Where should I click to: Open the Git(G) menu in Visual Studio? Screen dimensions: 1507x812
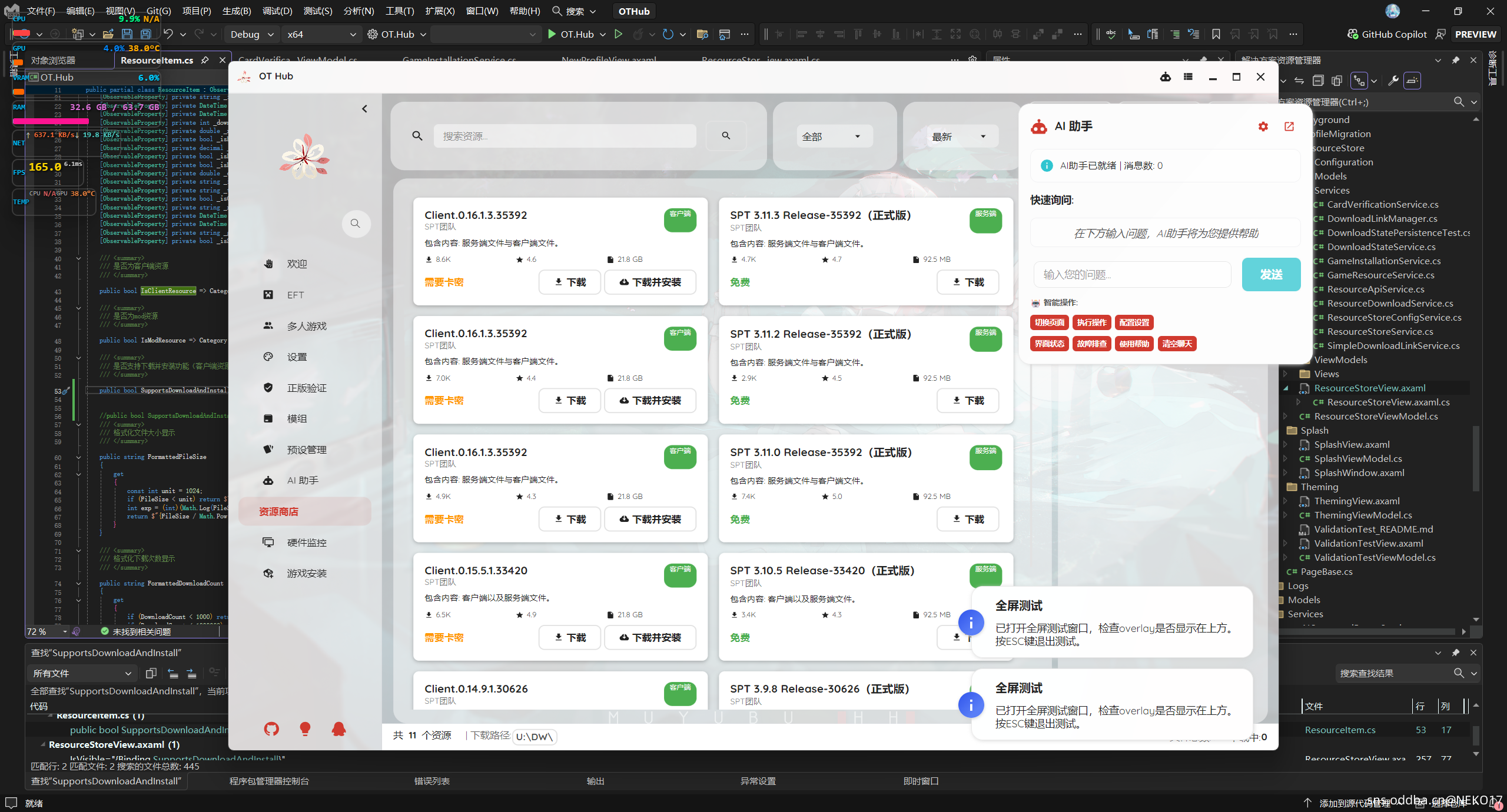[x=158, y=11]
